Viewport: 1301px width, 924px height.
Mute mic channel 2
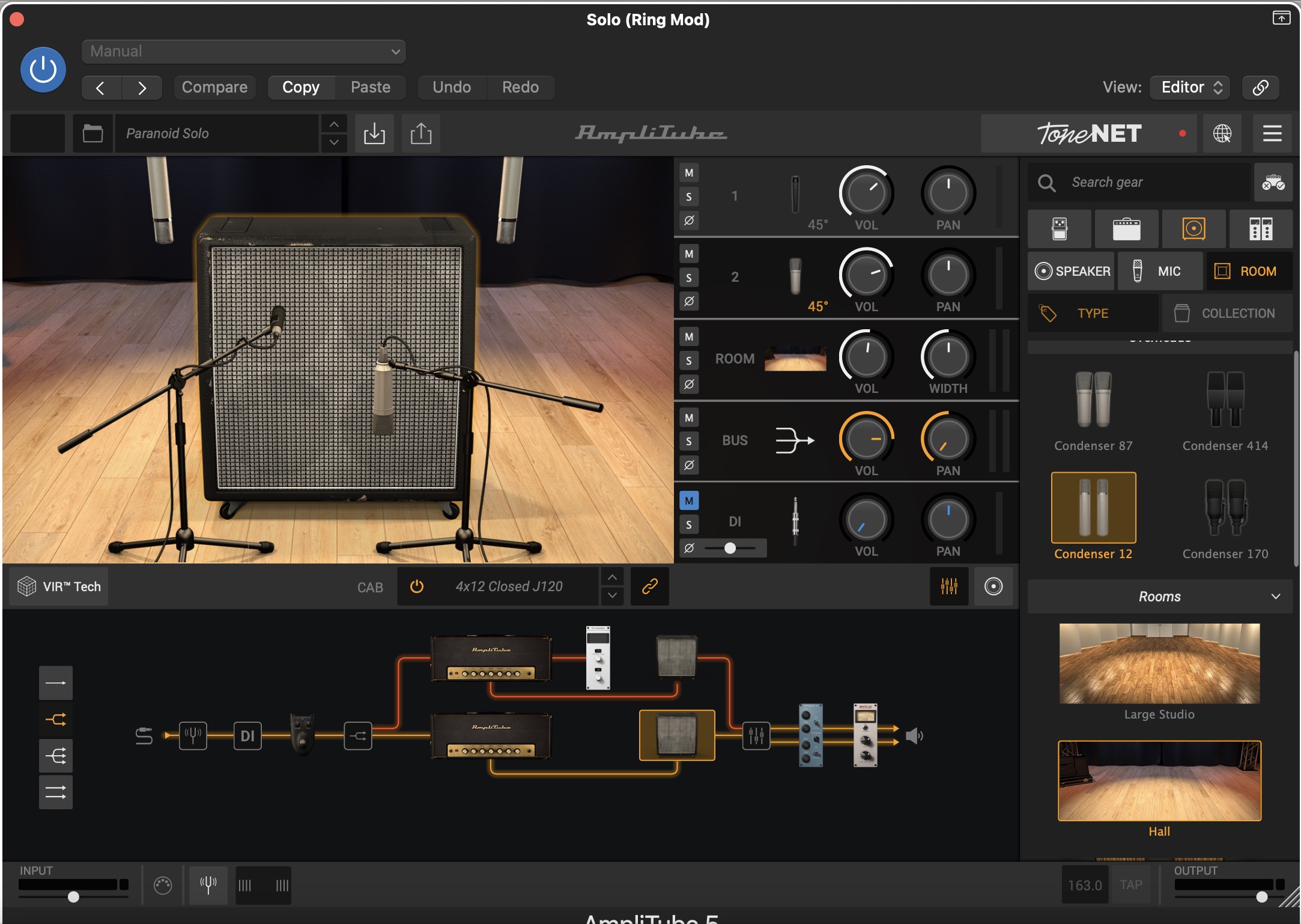point(689,254)
